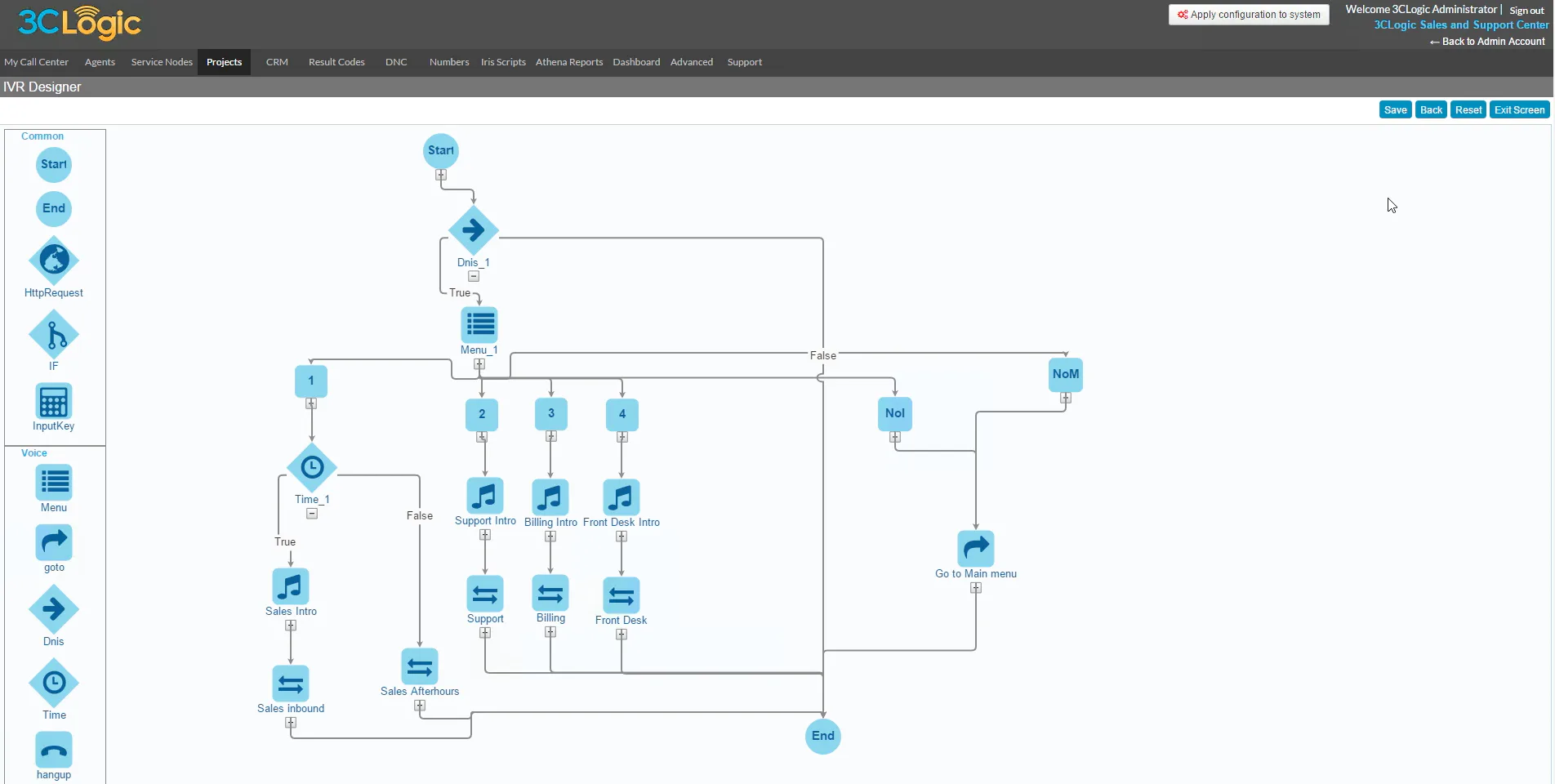Image resolution: width=1555 pixels, height=784 pixels.
Task: Open the Projects tab
Action: (x=224, y=62)
